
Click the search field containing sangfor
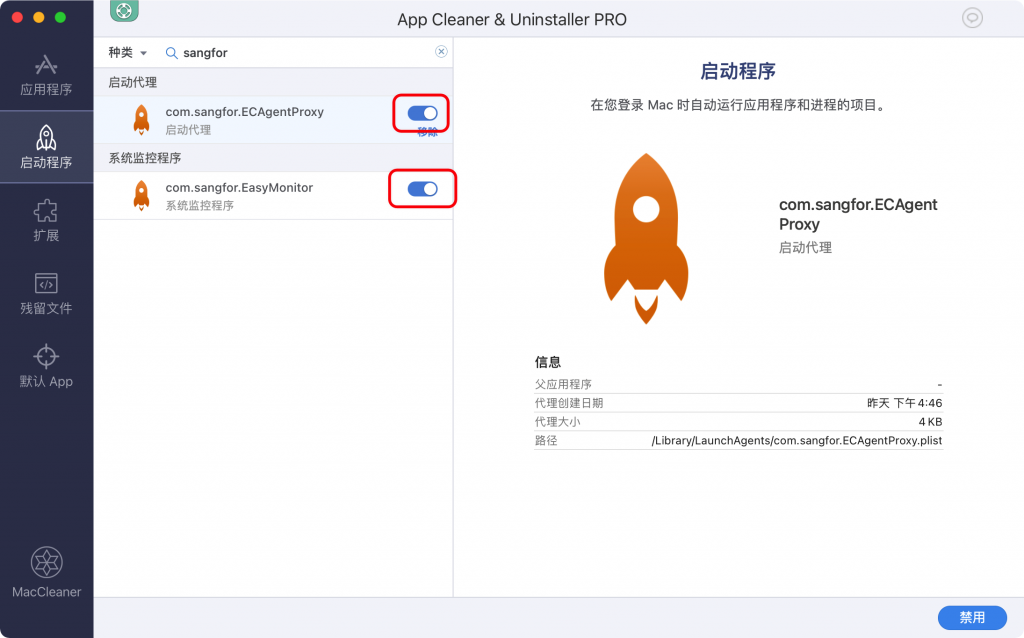(300, 52)
